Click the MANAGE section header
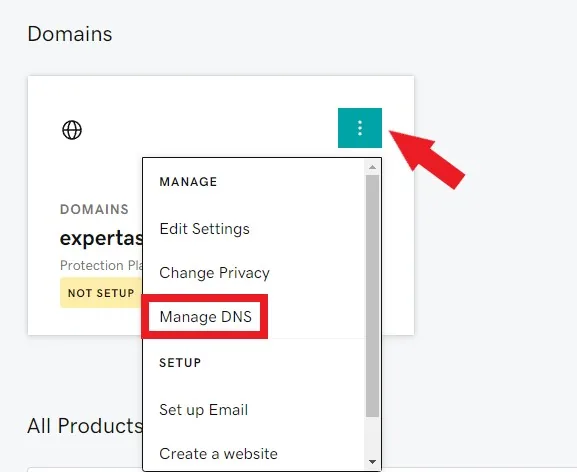 pyautogui.click(x=188, y=182)
